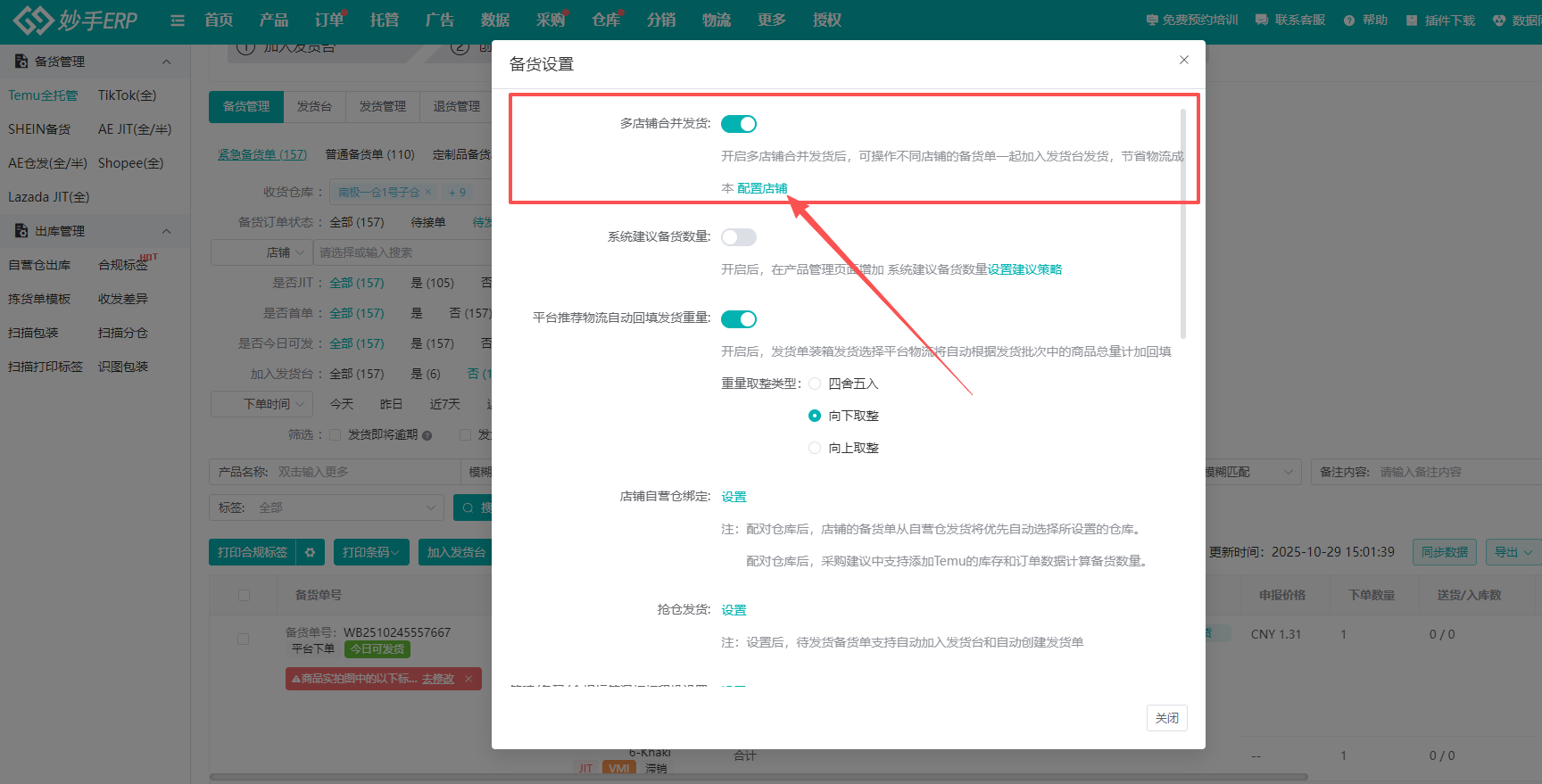The image size is (1542, 784).
Task: Click the 去修改 link in red warning
Action: click(x=438, y=679)
